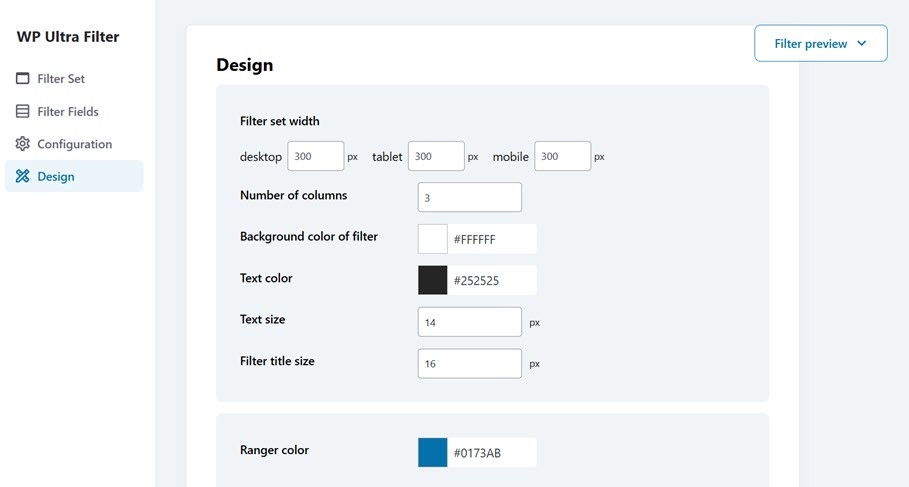Click the blue Ranger color swatch

tap(432, 452)
